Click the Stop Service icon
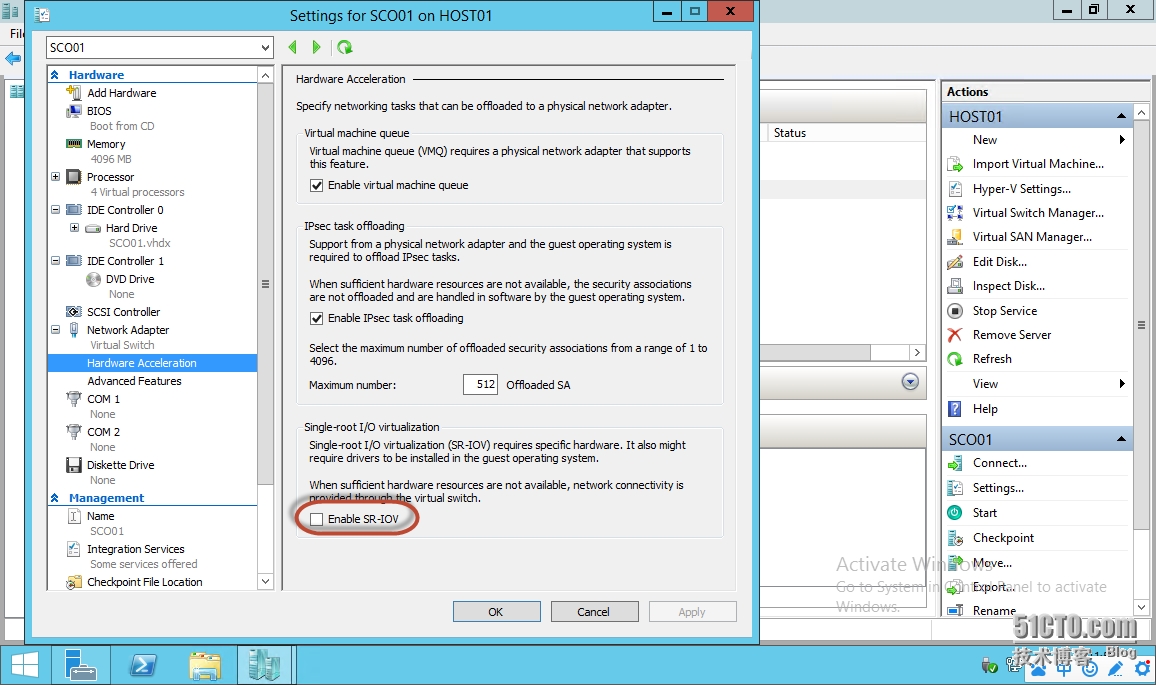 point(955,310)
